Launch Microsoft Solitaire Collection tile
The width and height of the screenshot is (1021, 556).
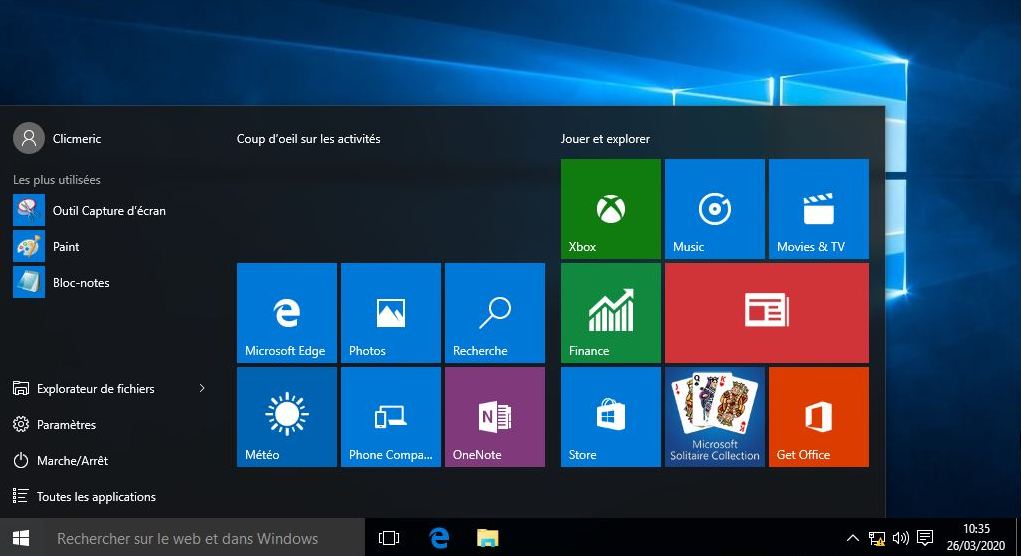coord(714,417)
